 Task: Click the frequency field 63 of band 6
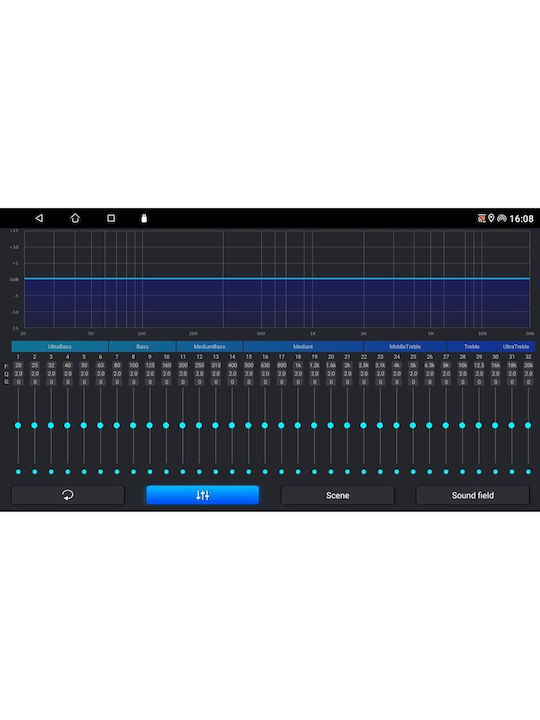click(x=101, y=366)
